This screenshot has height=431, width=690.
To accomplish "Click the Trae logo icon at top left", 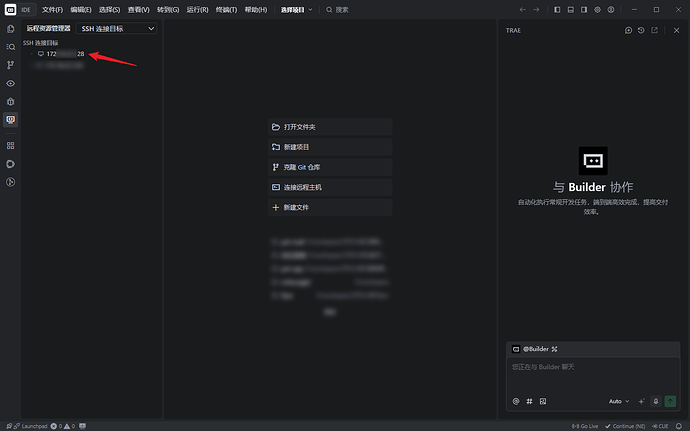I will point(10,9).
